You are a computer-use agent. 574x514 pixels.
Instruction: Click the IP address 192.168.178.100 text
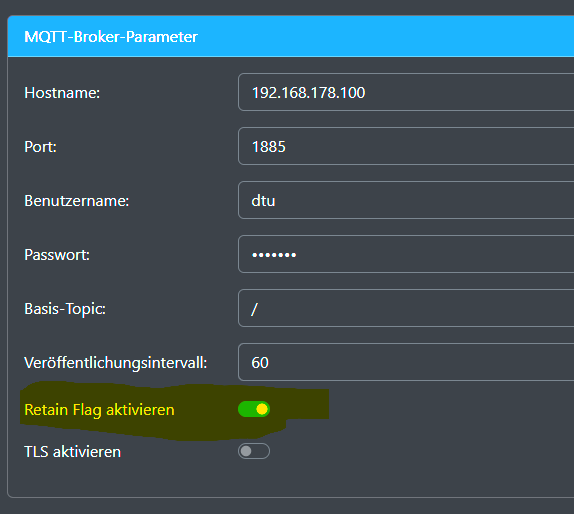(x=308, y=93)
